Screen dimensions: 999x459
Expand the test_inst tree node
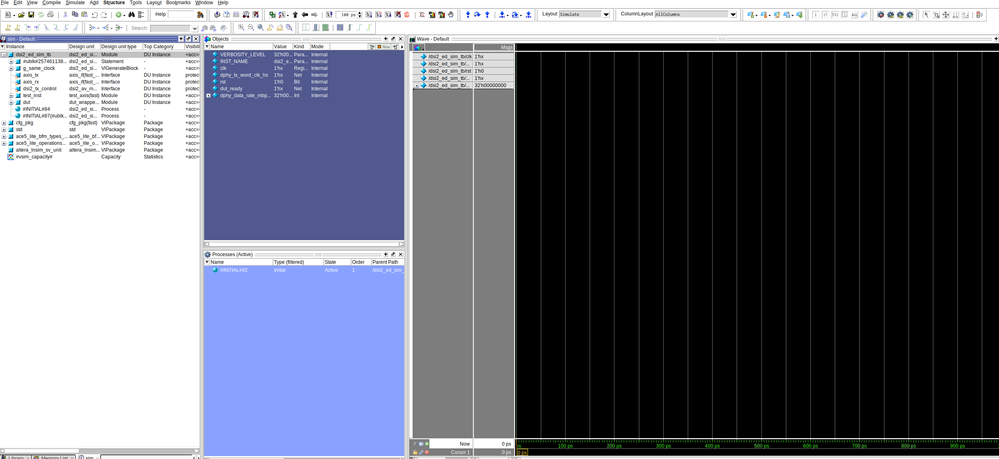click(11, 96)
